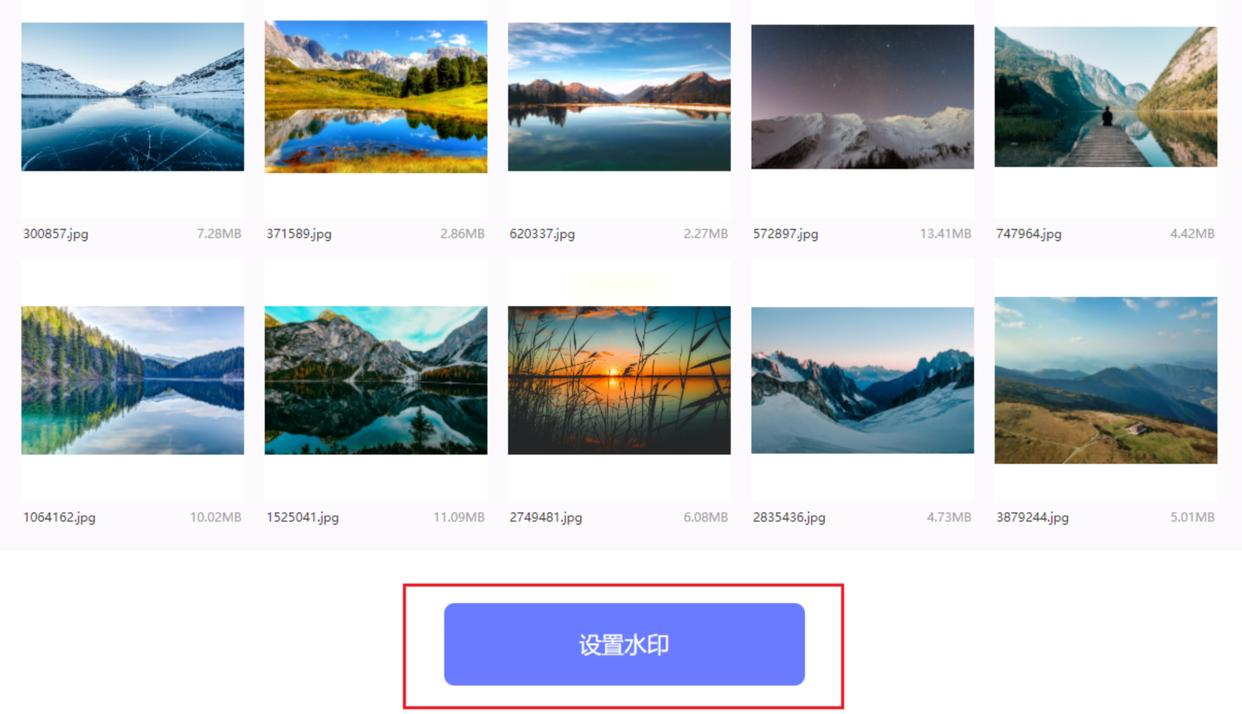1242x714 pixels.
Task: Click the 747964.jpg file name label
Action: coord(1029,234)
